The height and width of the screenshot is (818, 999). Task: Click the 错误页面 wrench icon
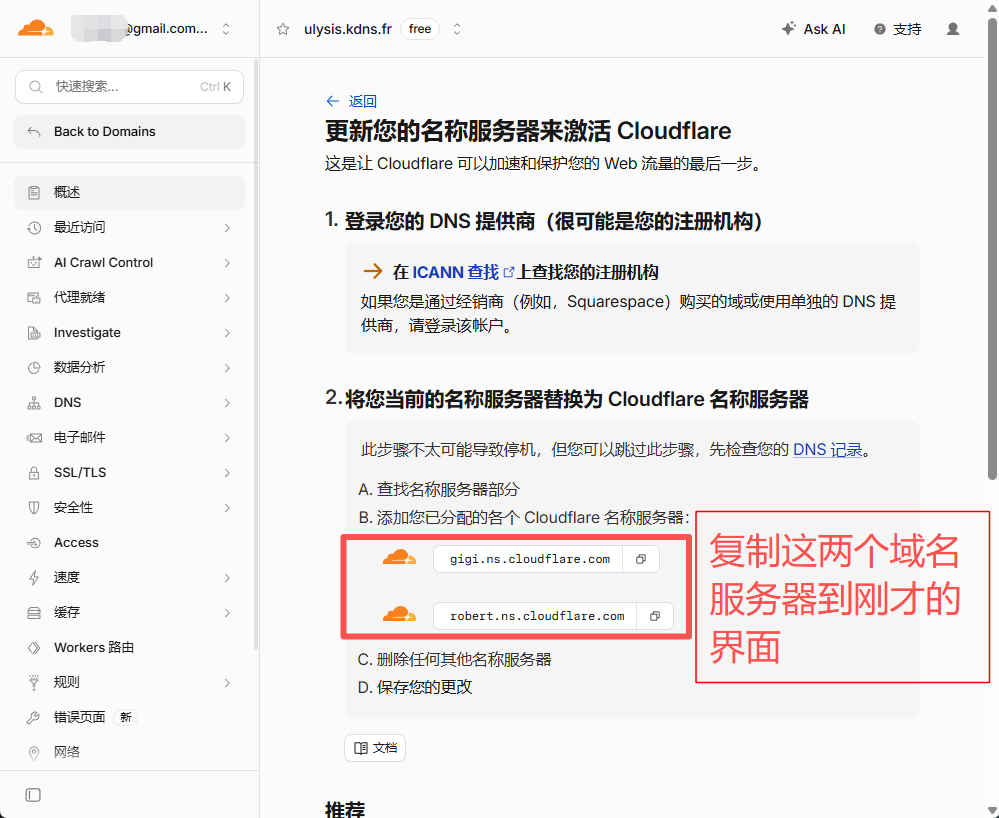[x=34, y=718]
